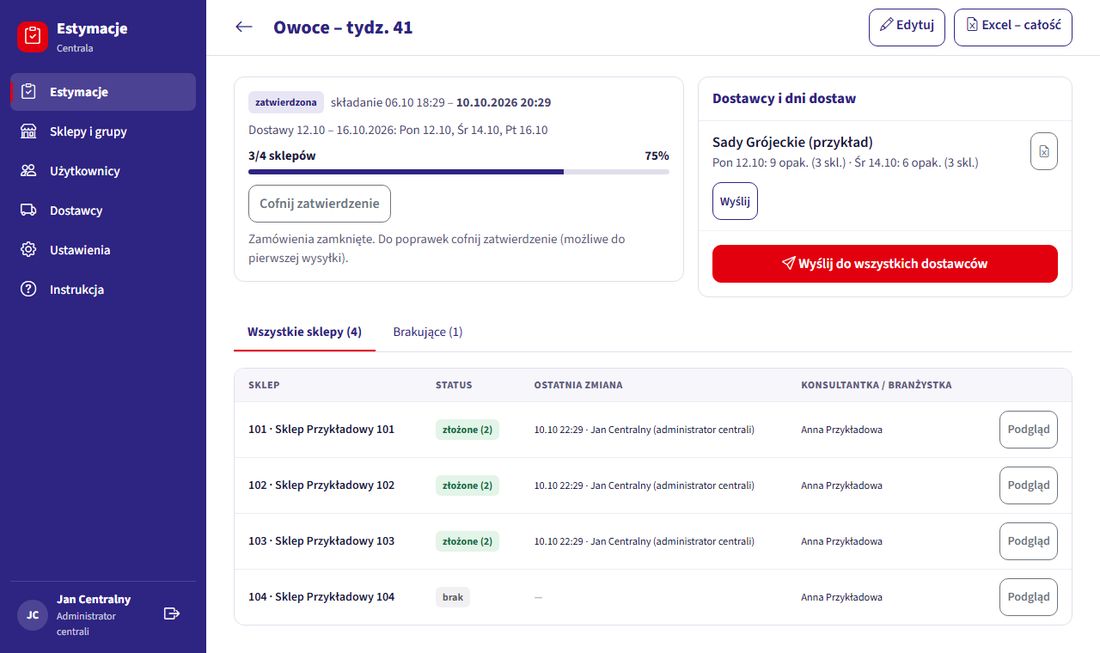Select Estymacje in the sidebar

(x=103, y=92)
